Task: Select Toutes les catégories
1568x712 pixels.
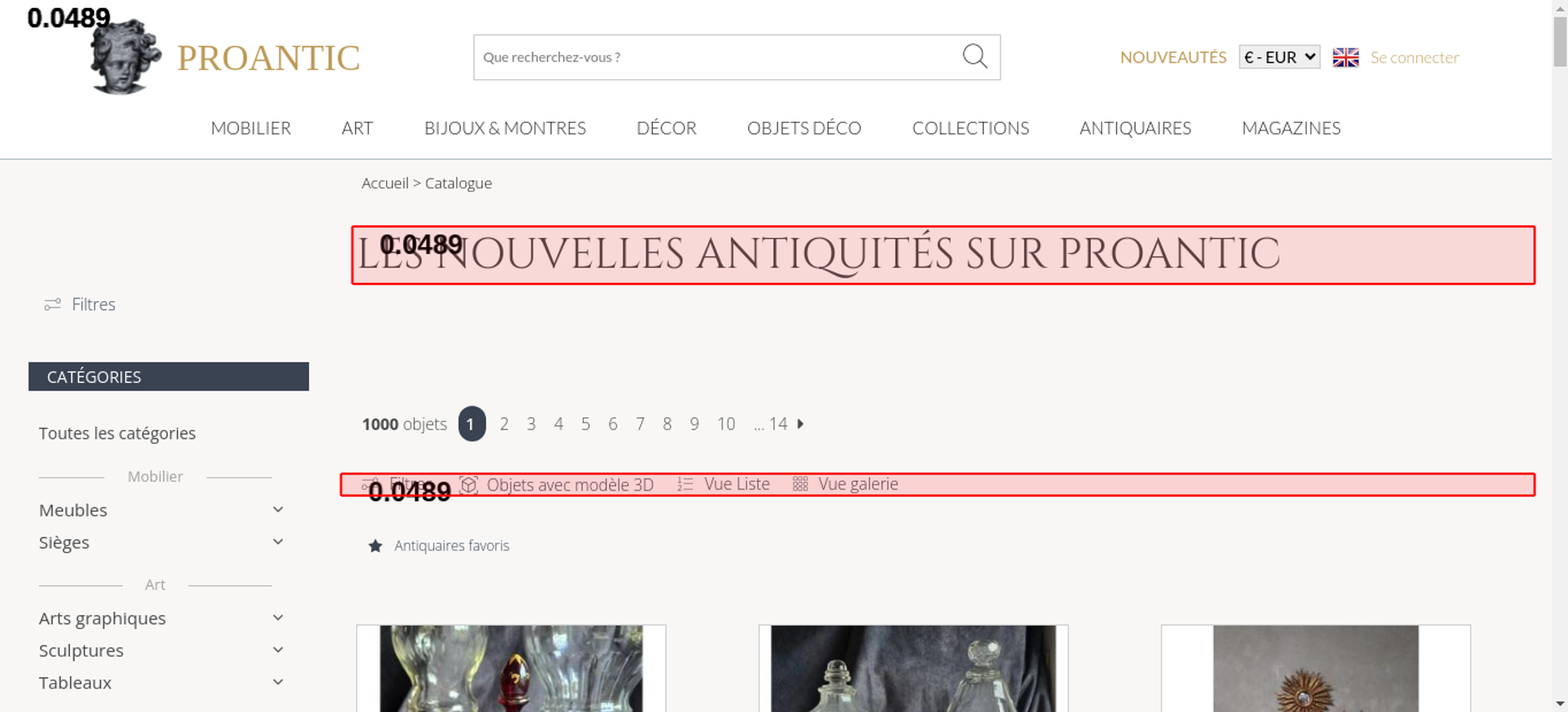Action: [x=118, y=434]
